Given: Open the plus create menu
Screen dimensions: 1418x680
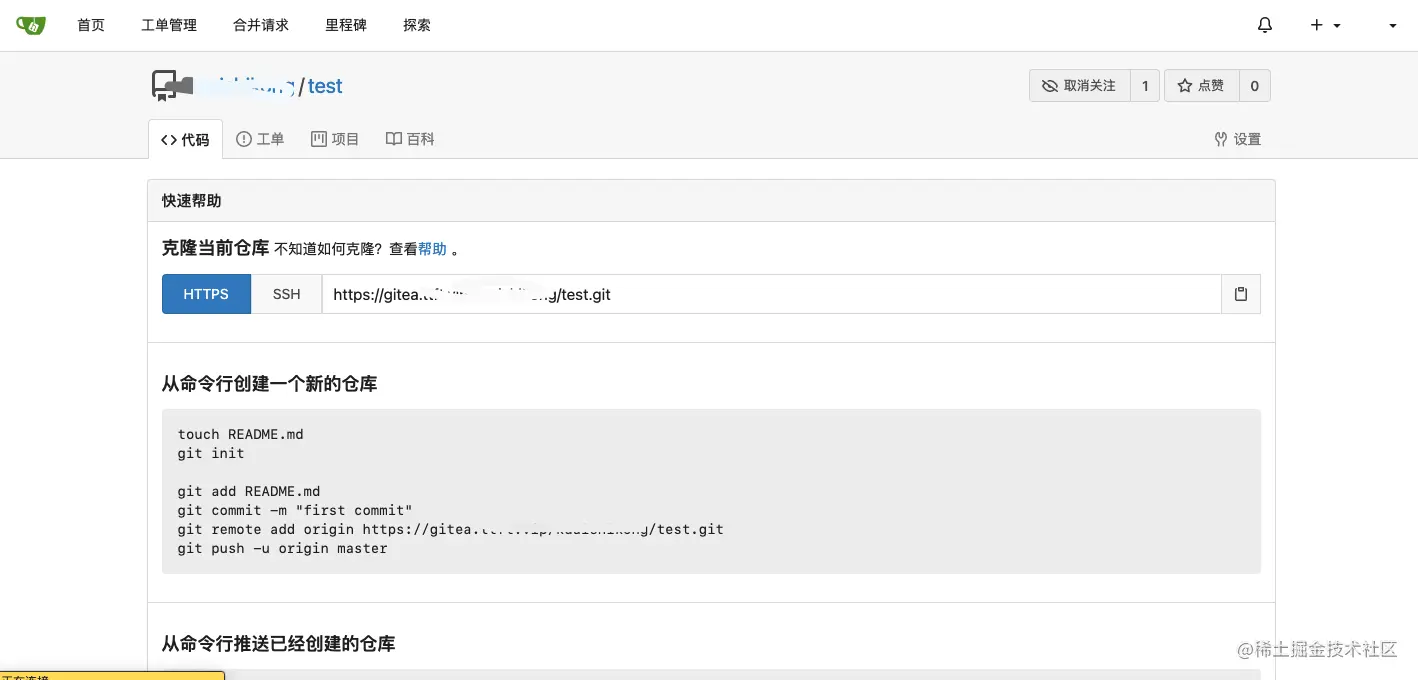Looking at the screenshot, I should (1325, 25).
